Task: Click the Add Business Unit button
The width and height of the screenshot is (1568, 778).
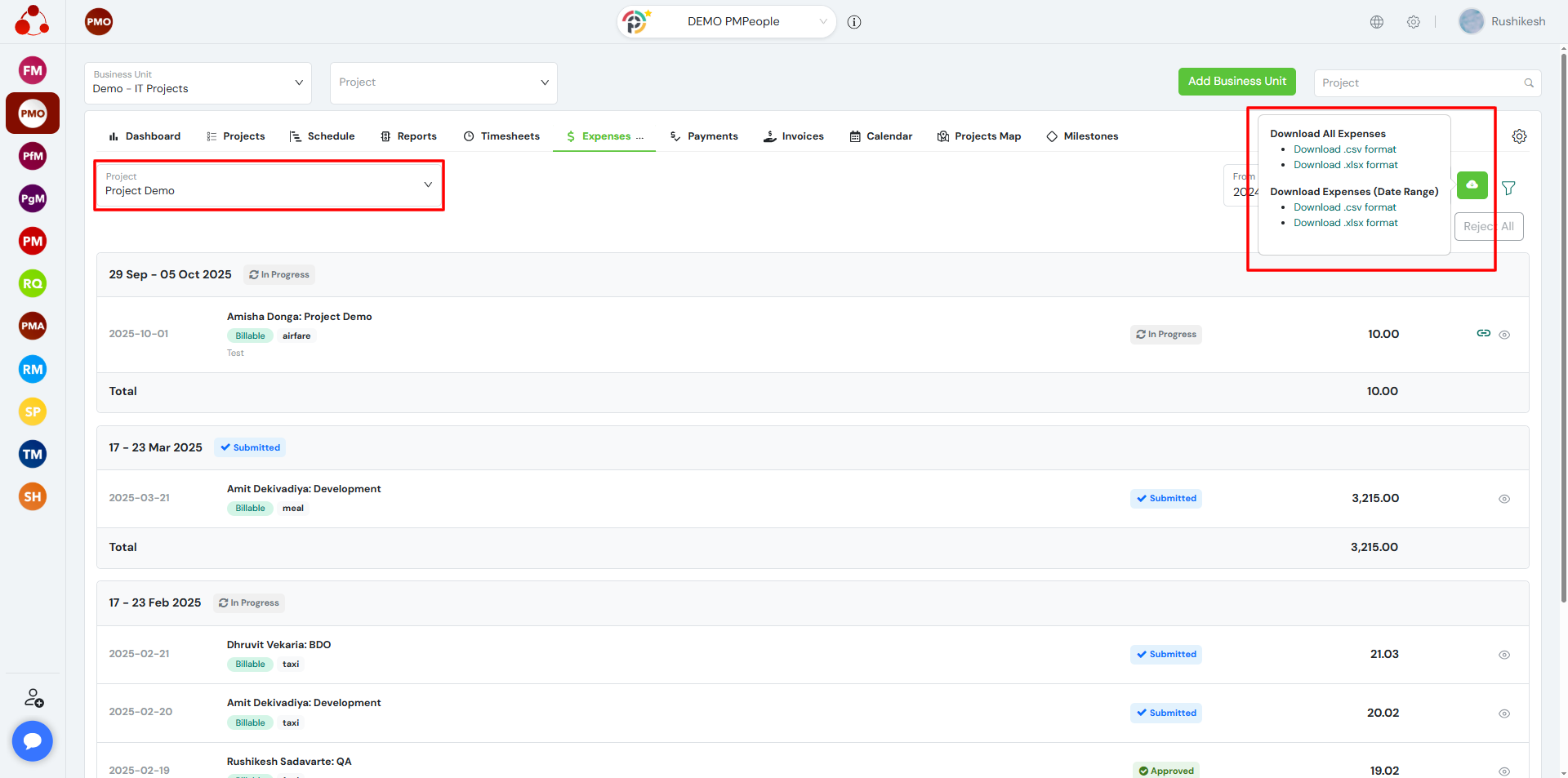Action: tap(1236, 82)
